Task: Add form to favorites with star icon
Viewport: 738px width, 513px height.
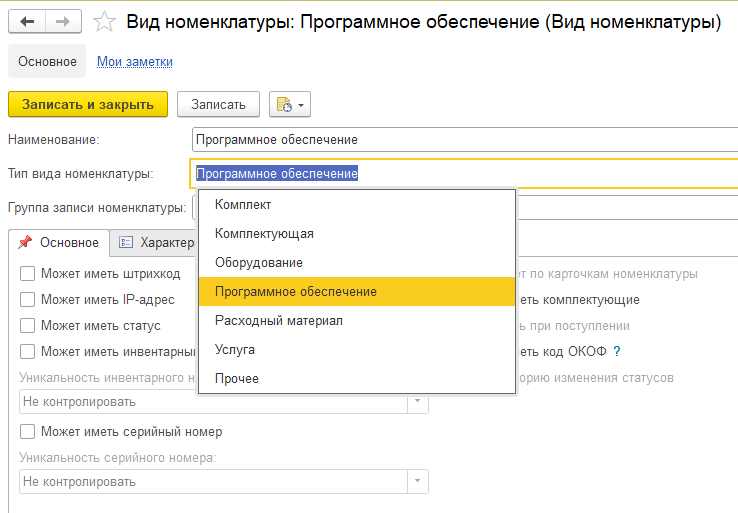Action: point(105,21)
